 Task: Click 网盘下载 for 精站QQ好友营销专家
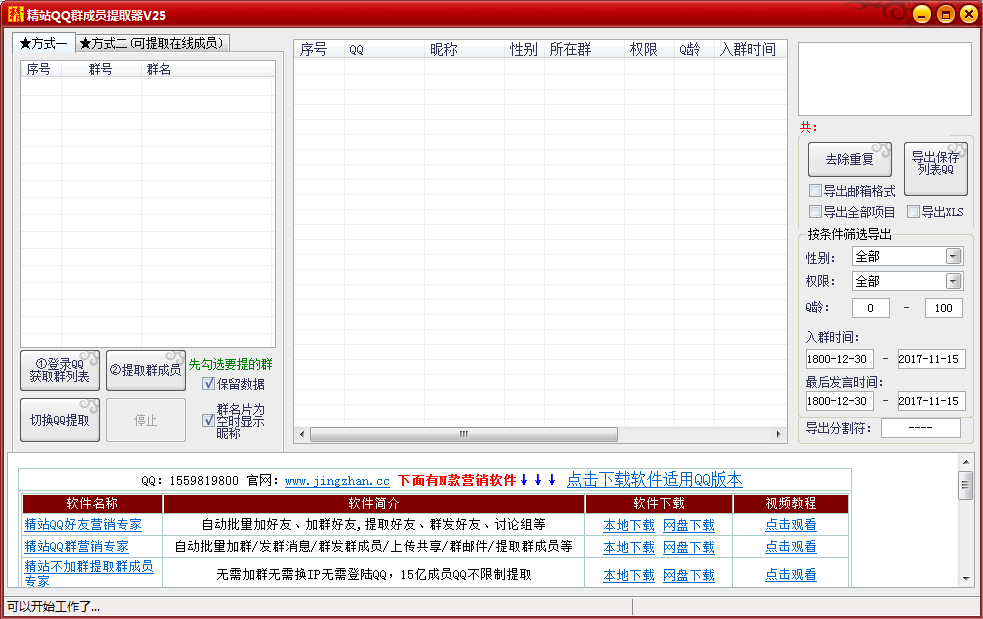click(689, 525)
